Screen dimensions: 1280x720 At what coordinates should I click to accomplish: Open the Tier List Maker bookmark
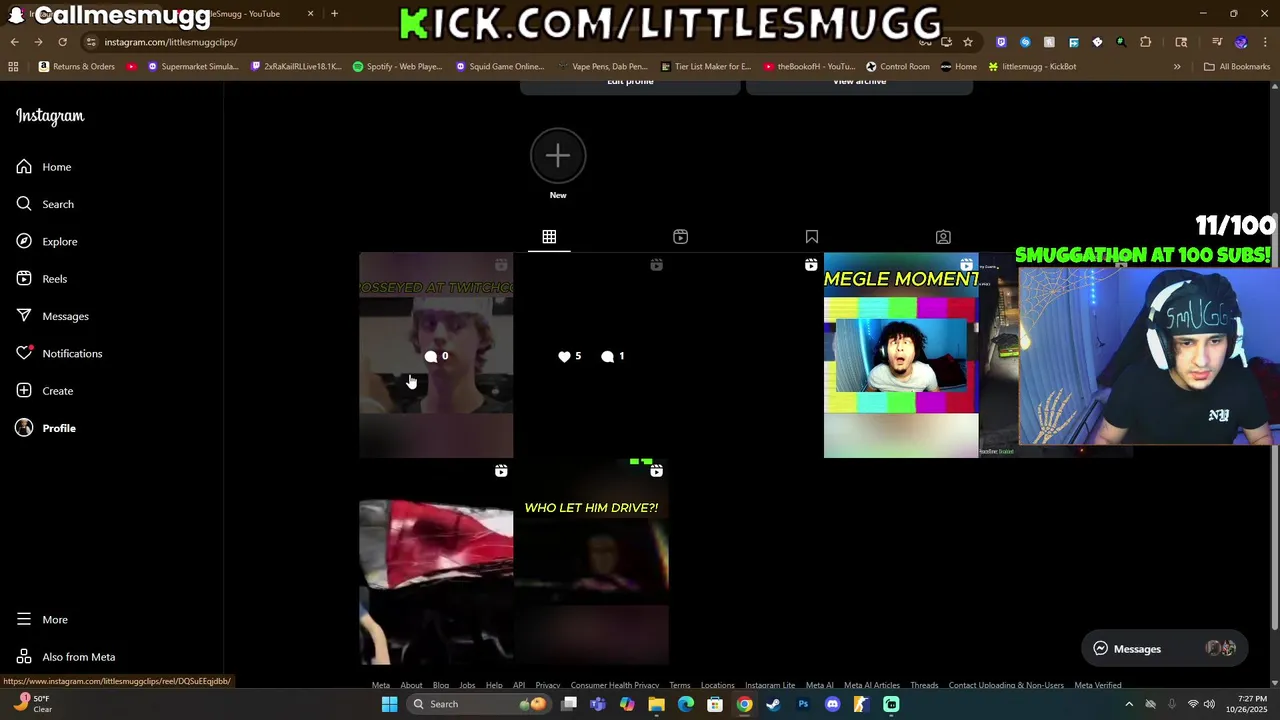[x=705, y=67]
